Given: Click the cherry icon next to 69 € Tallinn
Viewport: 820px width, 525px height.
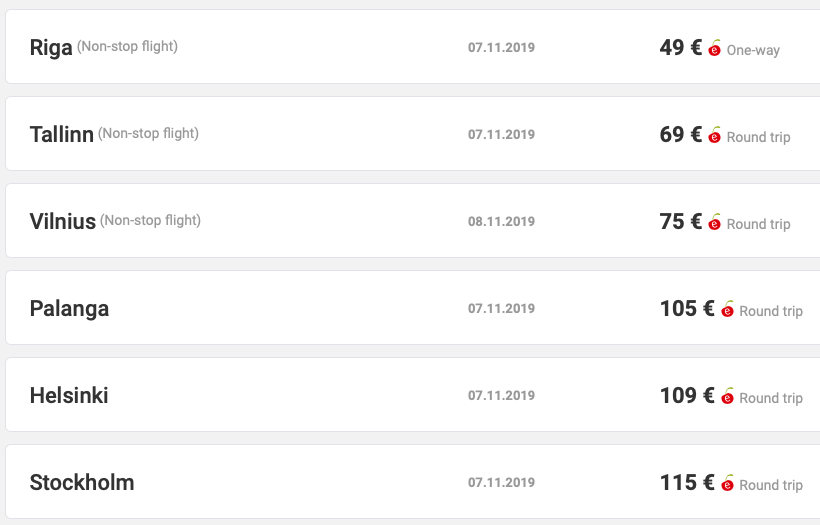Looking at the screenshot, I should point(714,135).
